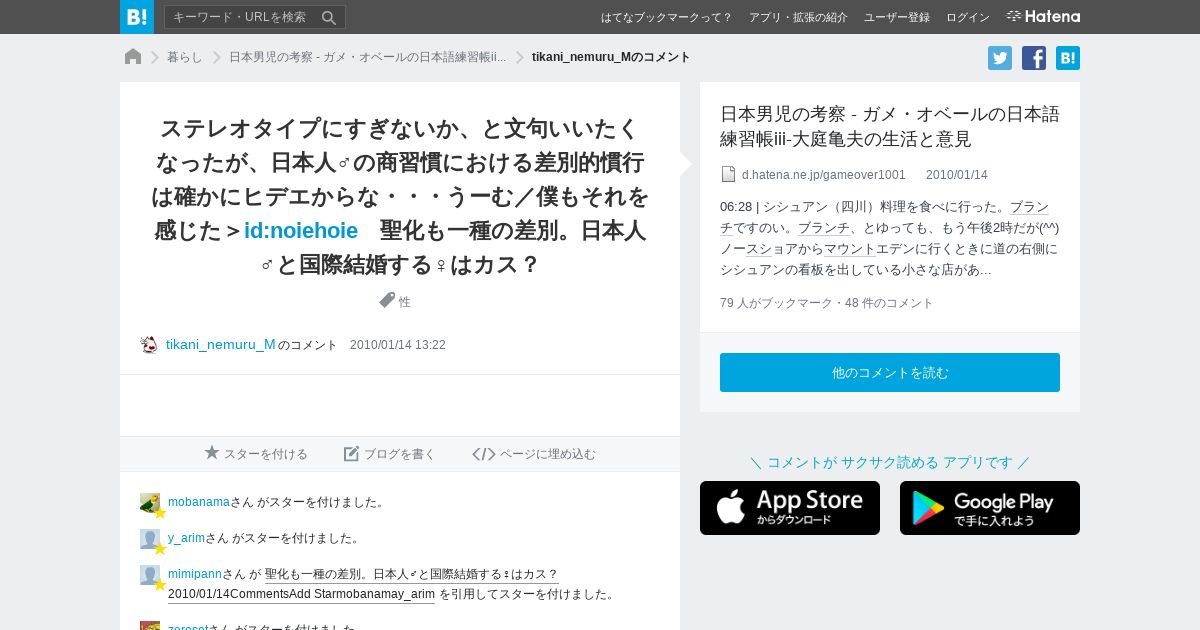
Task: Open d.hatena.ne.jp/gameover1001 link
Action: click(823, 175)
